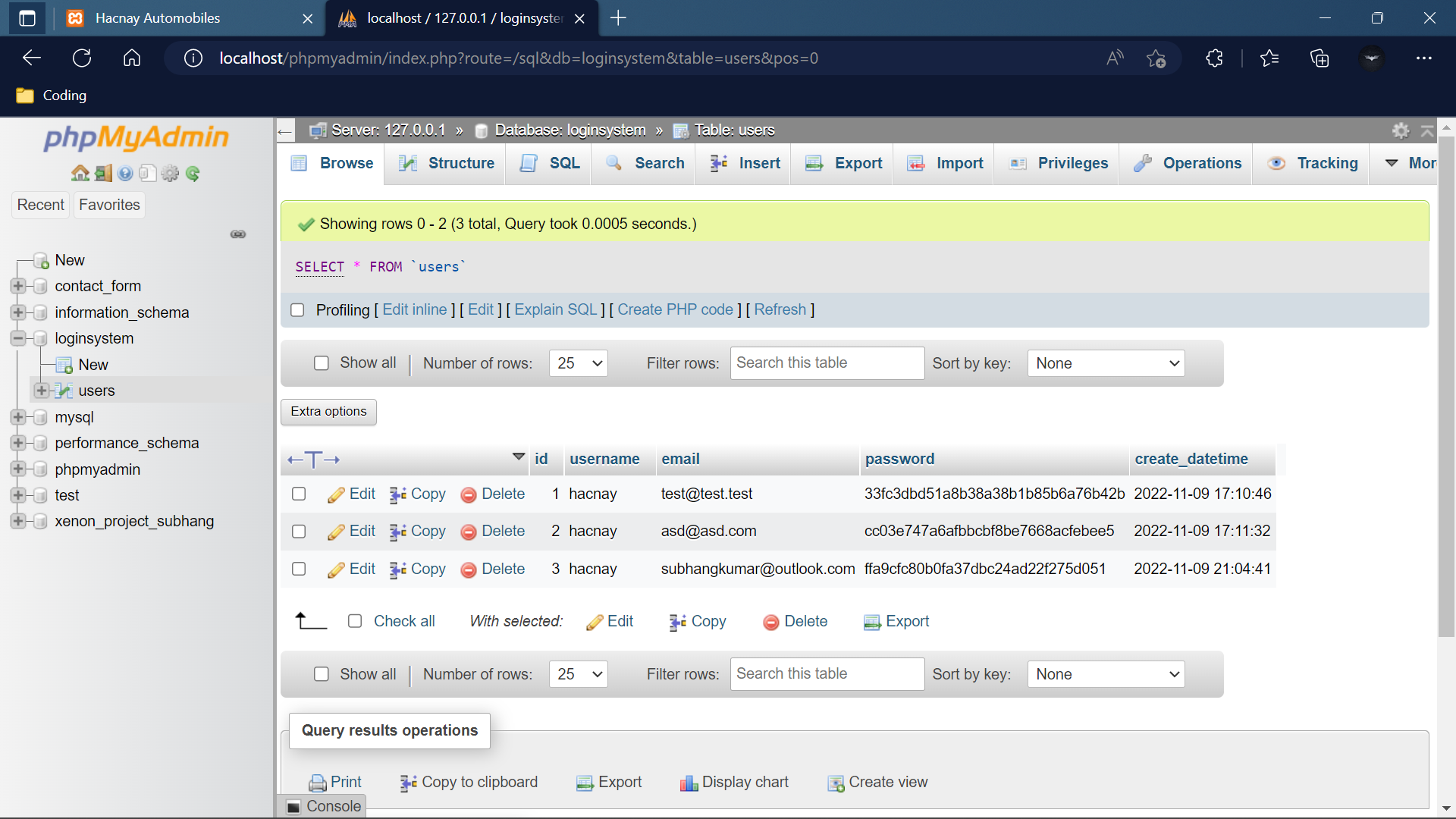Screen dimensions: 1456x819
Task: Click the Explain SQL link
Action: coord(555,310)
